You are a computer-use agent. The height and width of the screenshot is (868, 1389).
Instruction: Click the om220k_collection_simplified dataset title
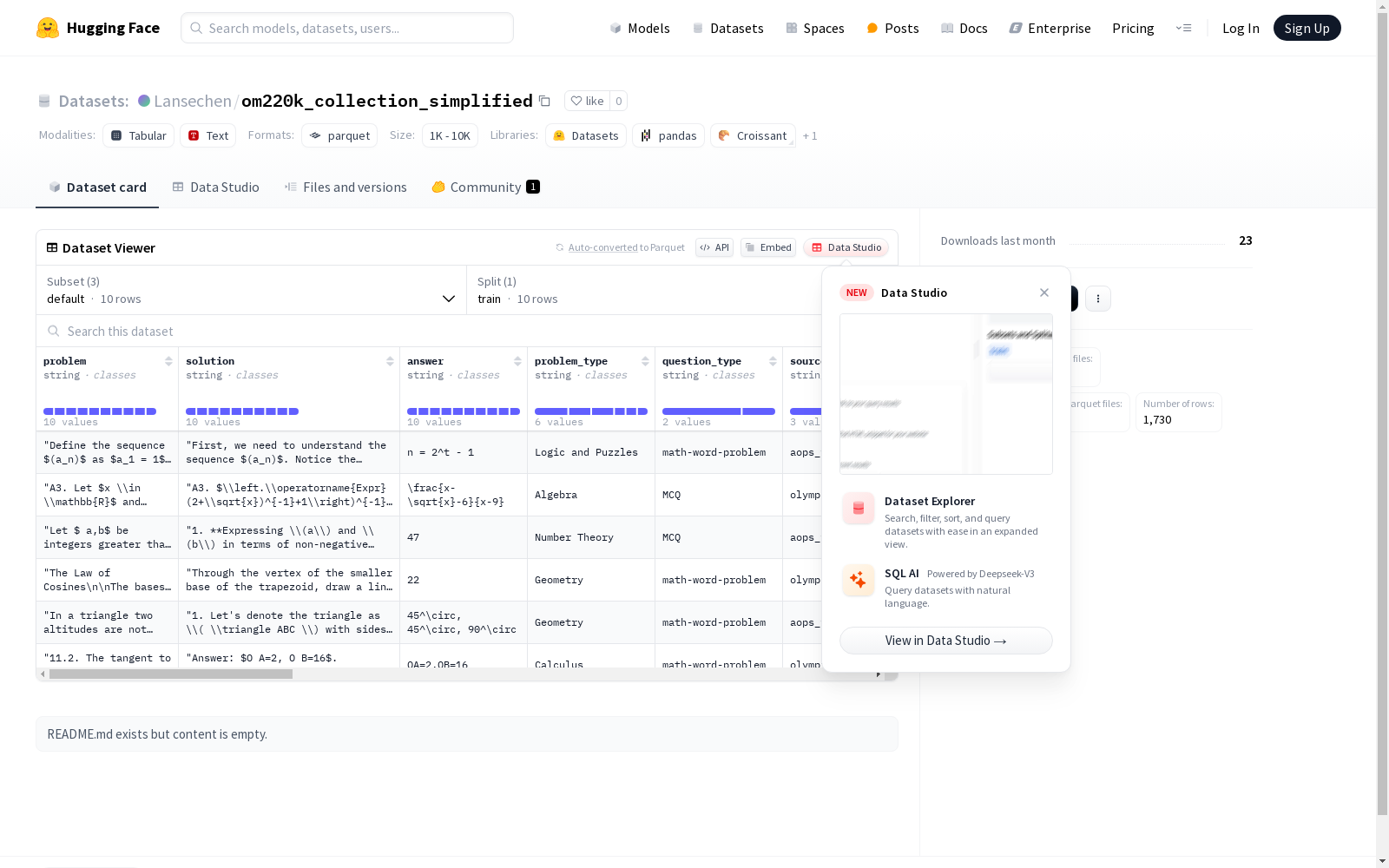click(387, 101)
